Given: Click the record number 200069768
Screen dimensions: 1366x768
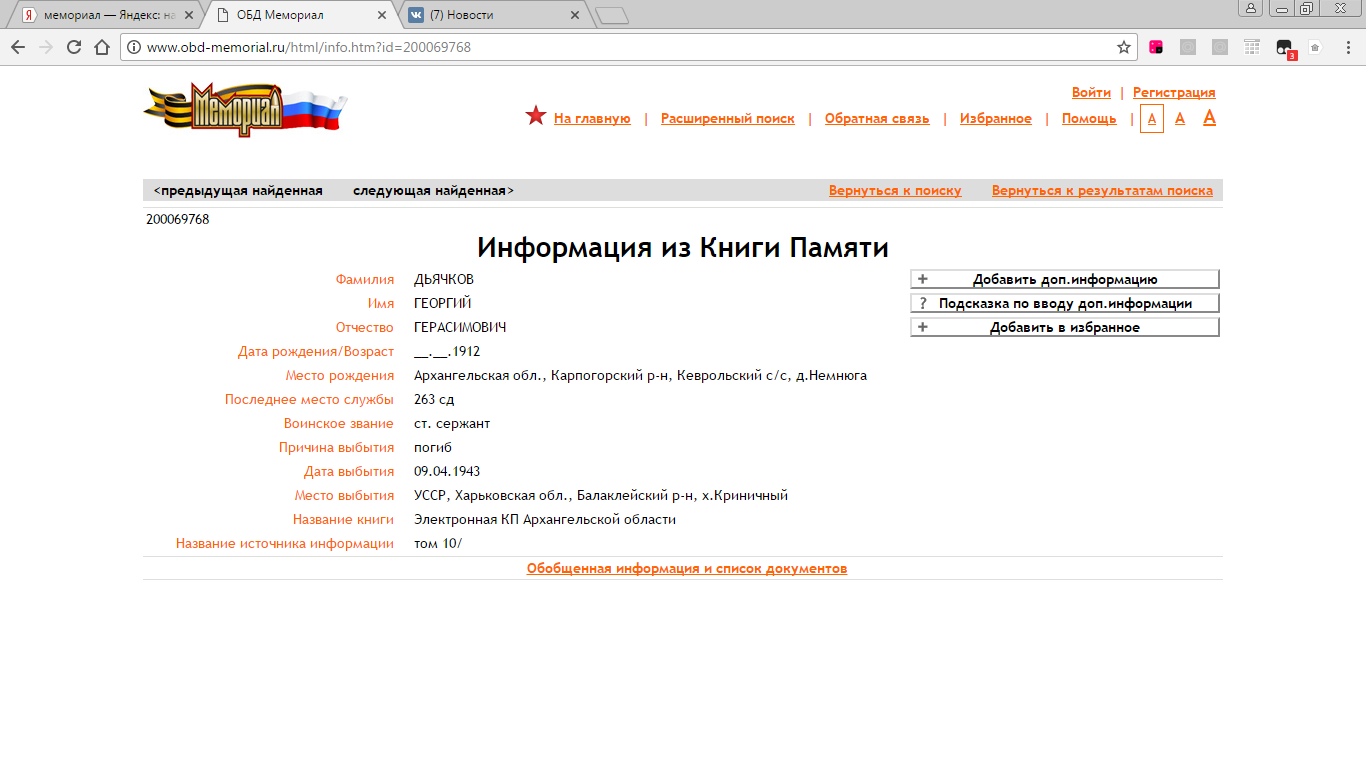Looking at the screenshot, I should pyautogui.click(x=178, y=219).
